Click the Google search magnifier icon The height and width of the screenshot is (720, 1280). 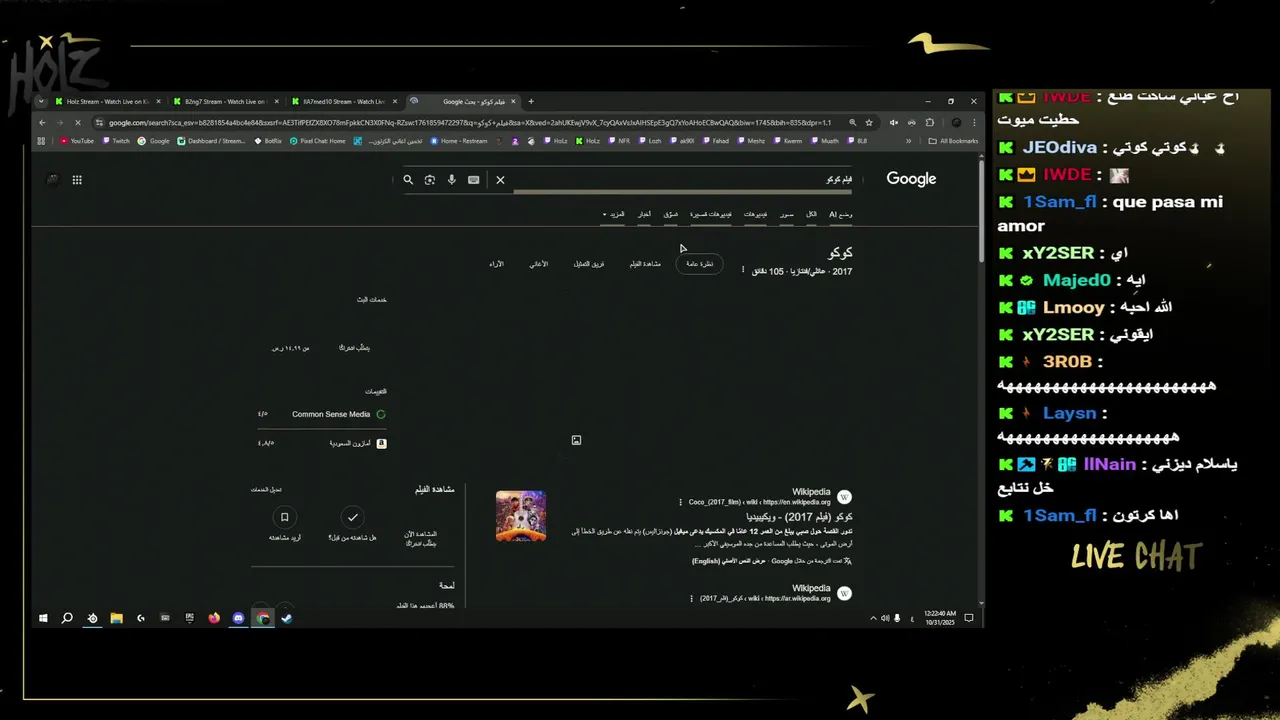(x=408, y=180)
